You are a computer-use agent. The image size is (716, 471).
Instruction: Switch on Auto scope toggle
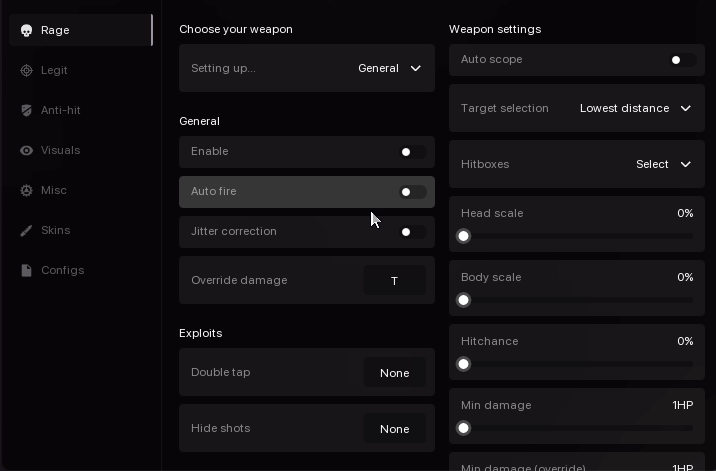pos(682,60)
